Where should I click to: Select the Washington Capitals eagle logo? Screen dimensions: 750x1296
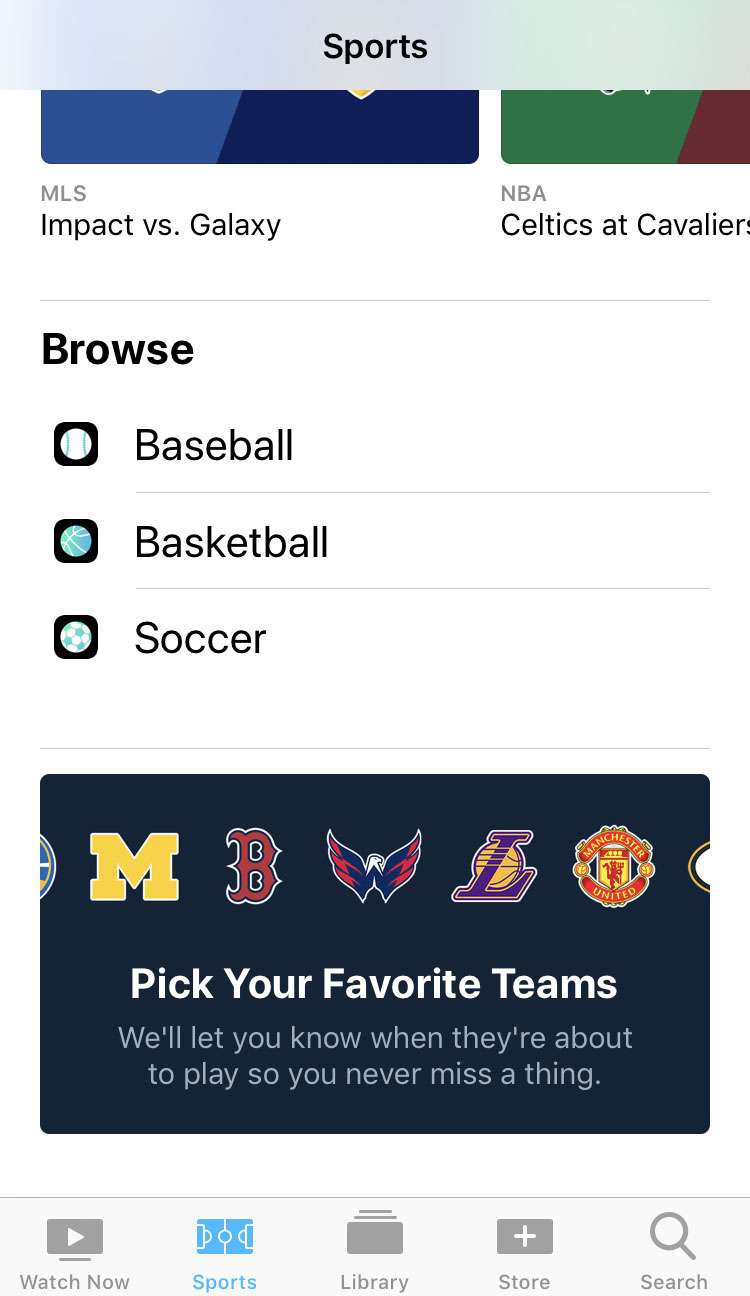pyautogui.click(x=374, y=866)
